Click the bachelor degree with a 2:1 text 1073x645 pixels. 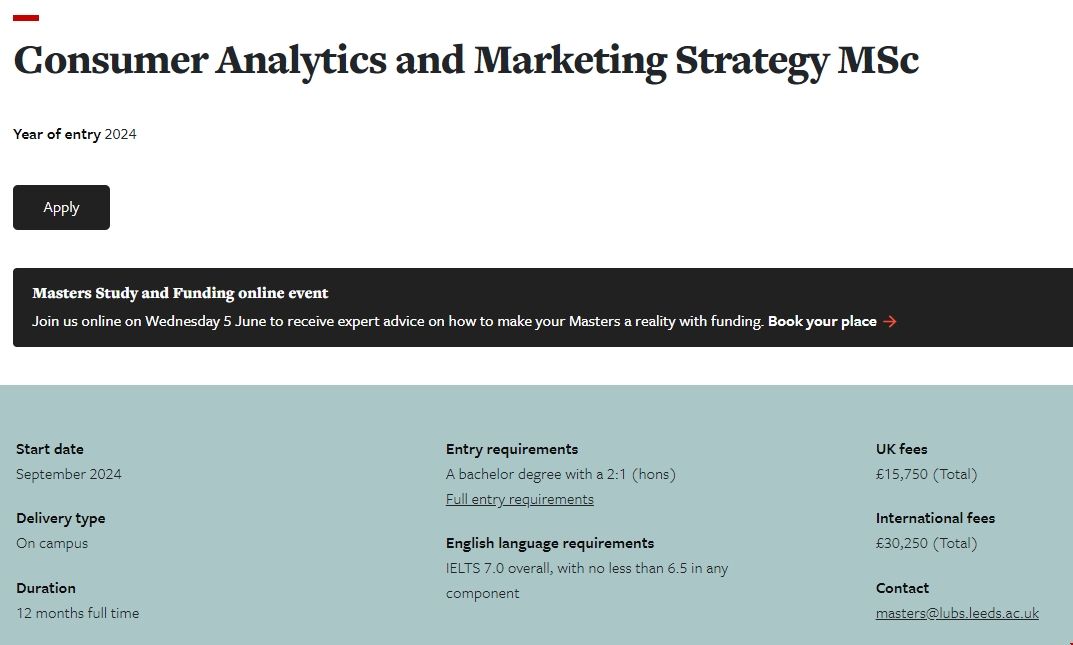(560, 474)
